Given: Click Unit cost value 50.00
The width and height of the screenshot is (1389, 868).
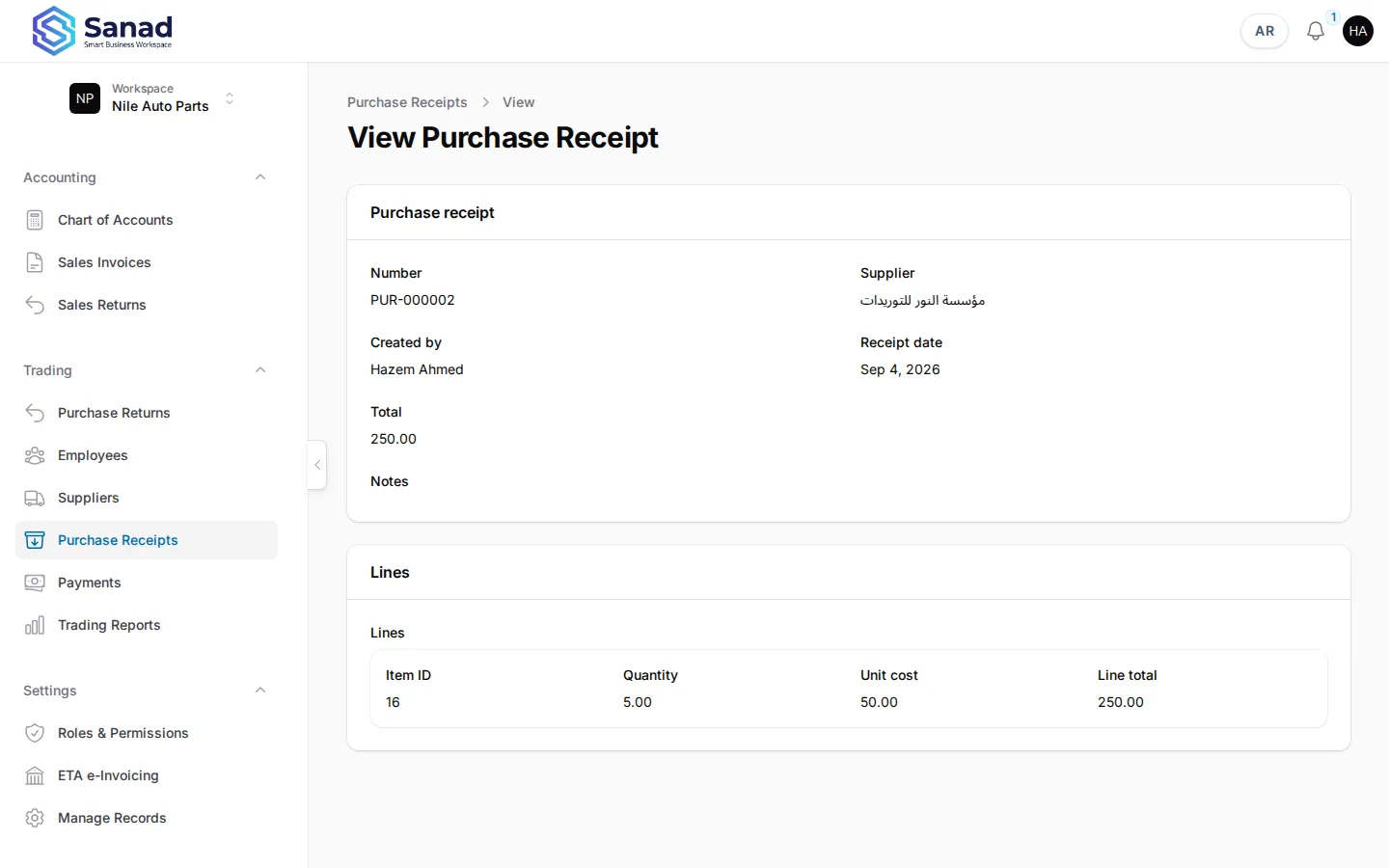Looking at the screenshot, I should [x=879, y=702].
